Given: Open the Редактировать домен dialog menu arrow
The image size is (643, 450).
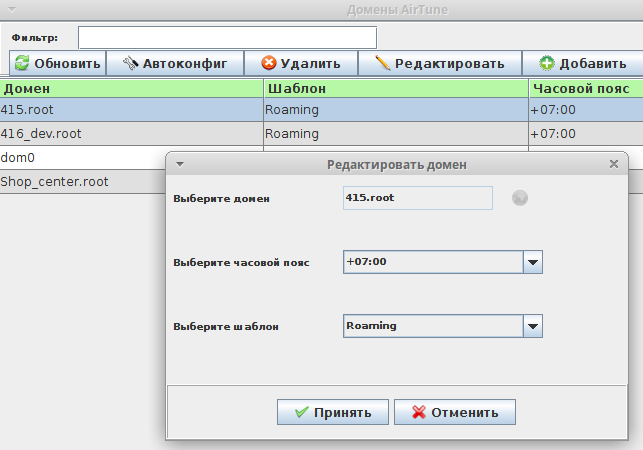Looking at the screenshot, I should pyautogui.click(x=180, y=164).
